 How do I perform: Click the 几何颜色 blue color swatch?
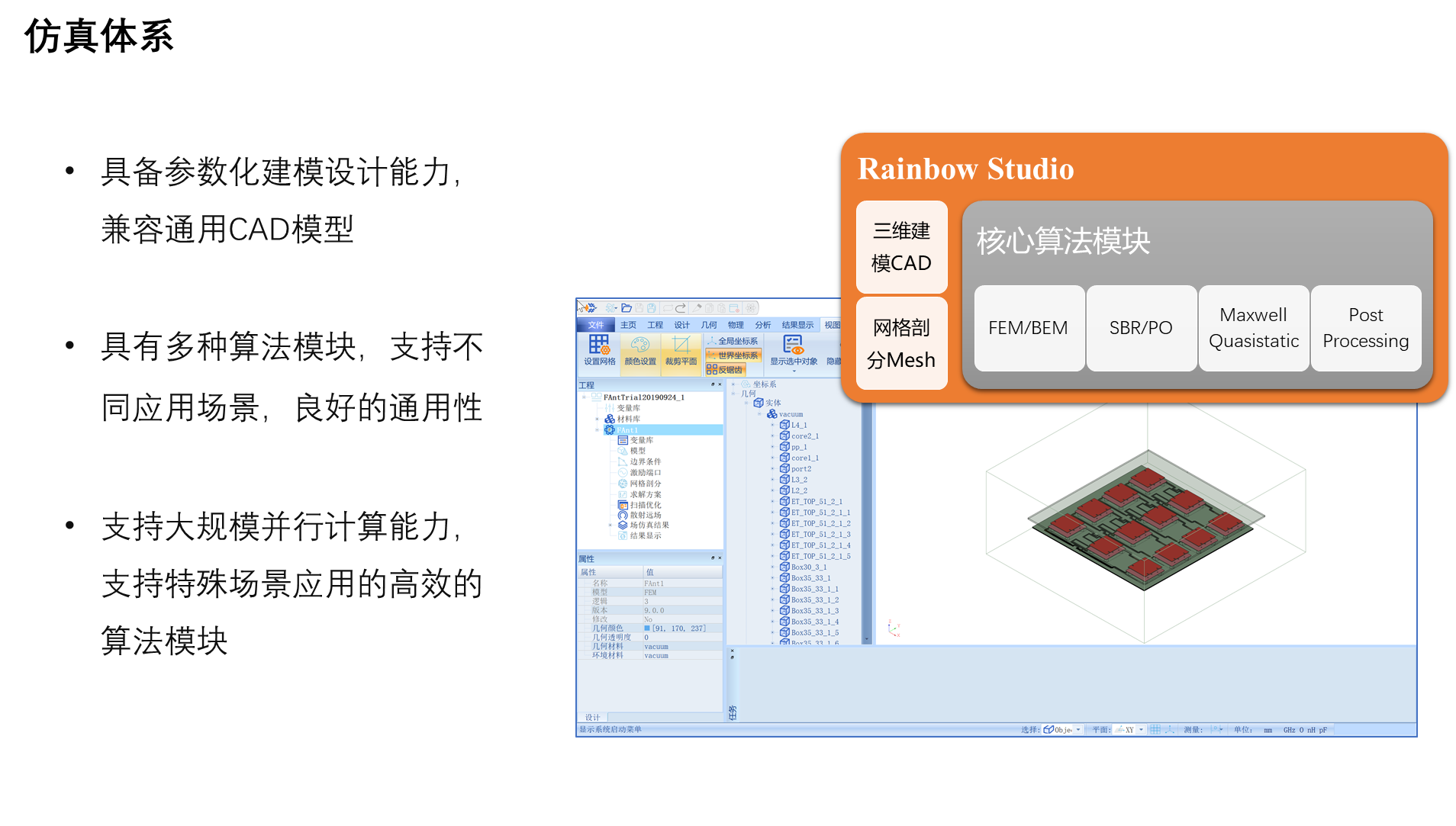tap(647, 628)
